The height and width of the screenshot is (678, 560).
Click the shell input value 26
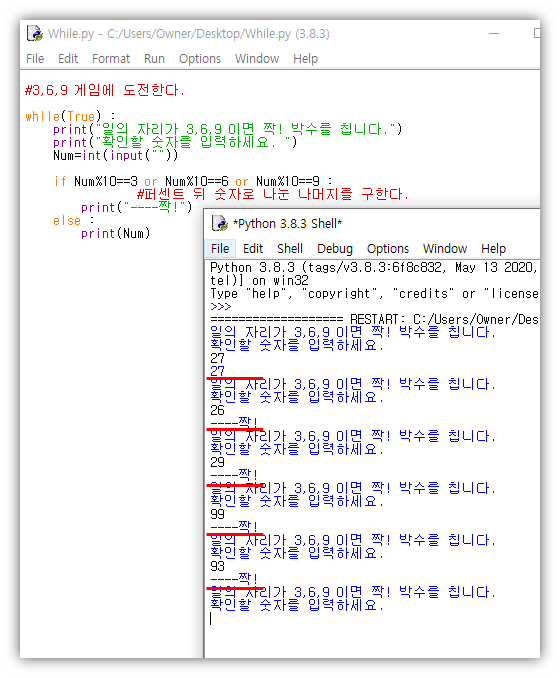pyautogui.click(x=217, y=410)
